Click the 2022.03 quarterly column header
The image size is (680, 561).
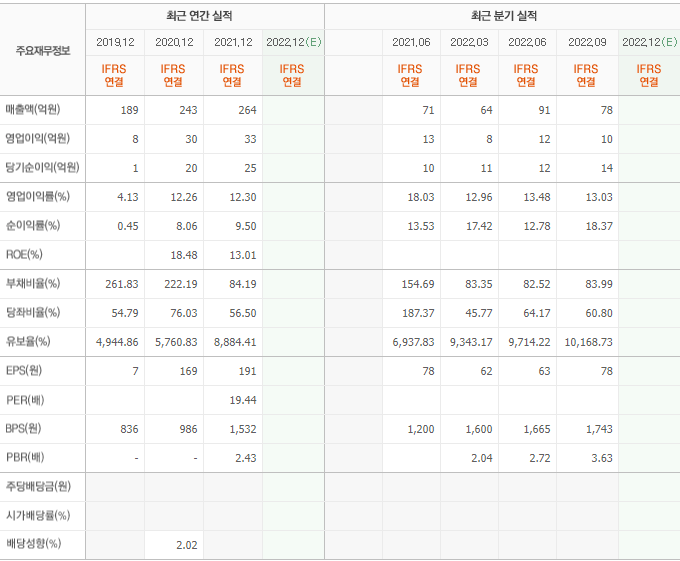click(469, 42)
